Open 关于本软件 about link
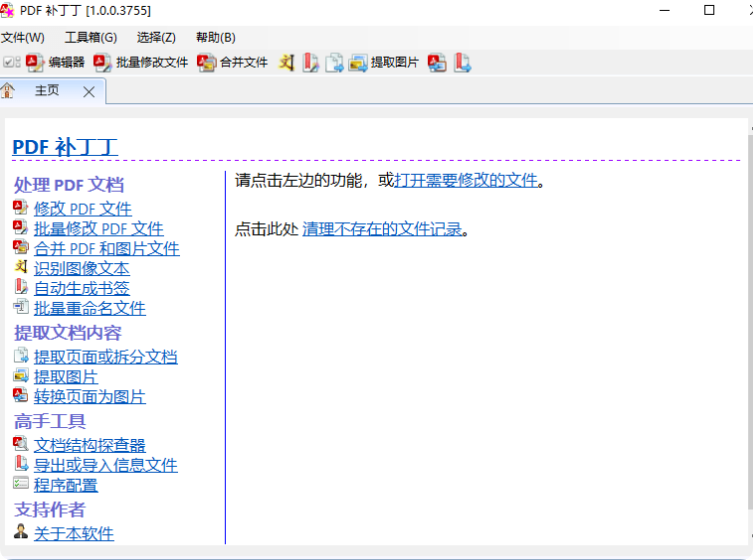753x560 pixels. 74,534
